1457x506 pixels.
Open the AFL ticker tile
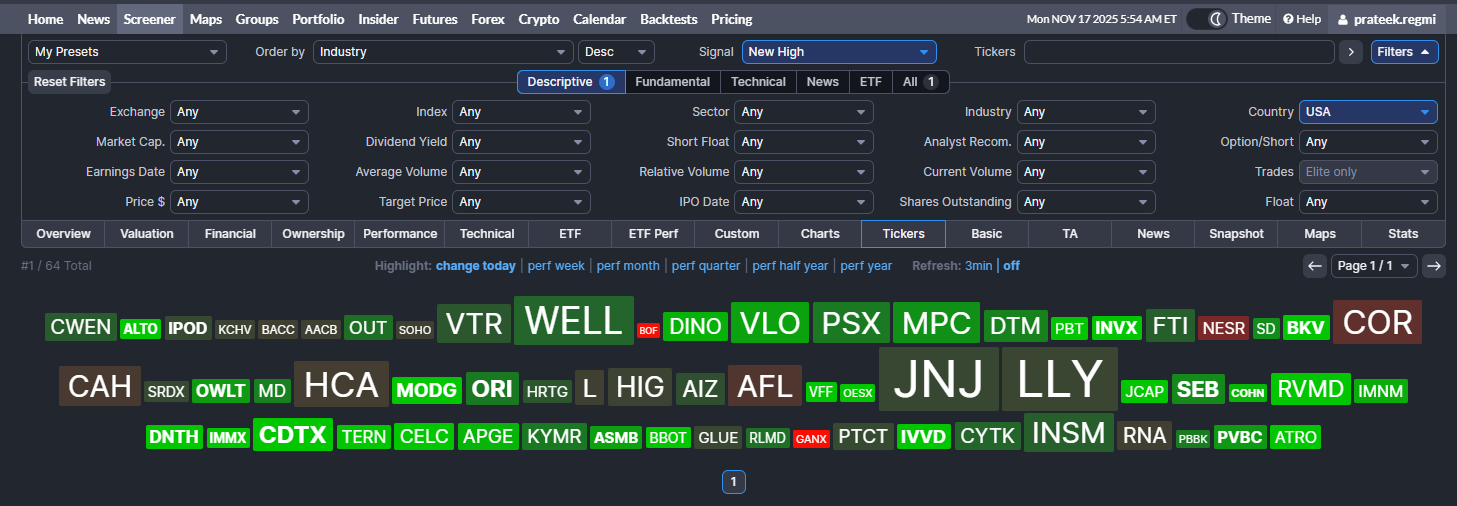pyautogui.click(x=765, y=385)
